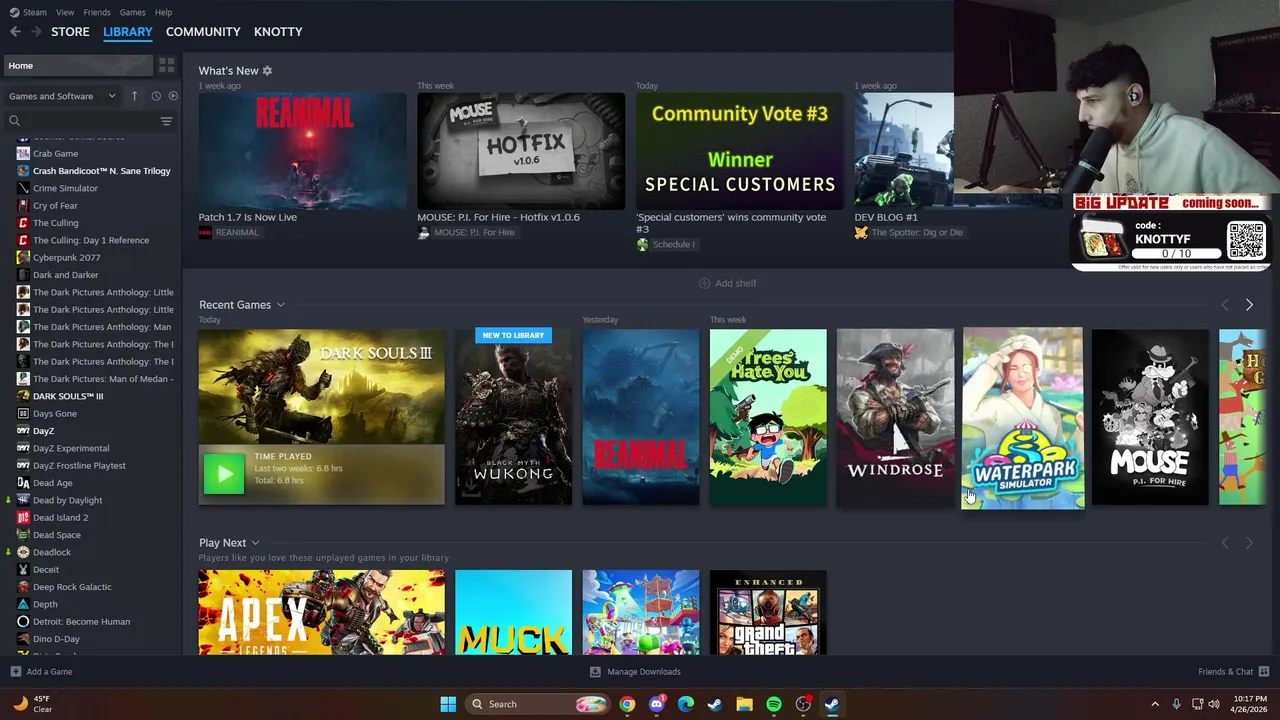Select Dead Island 2 in library list
This screenshot has width=1280, height=720.
(60, 518)
